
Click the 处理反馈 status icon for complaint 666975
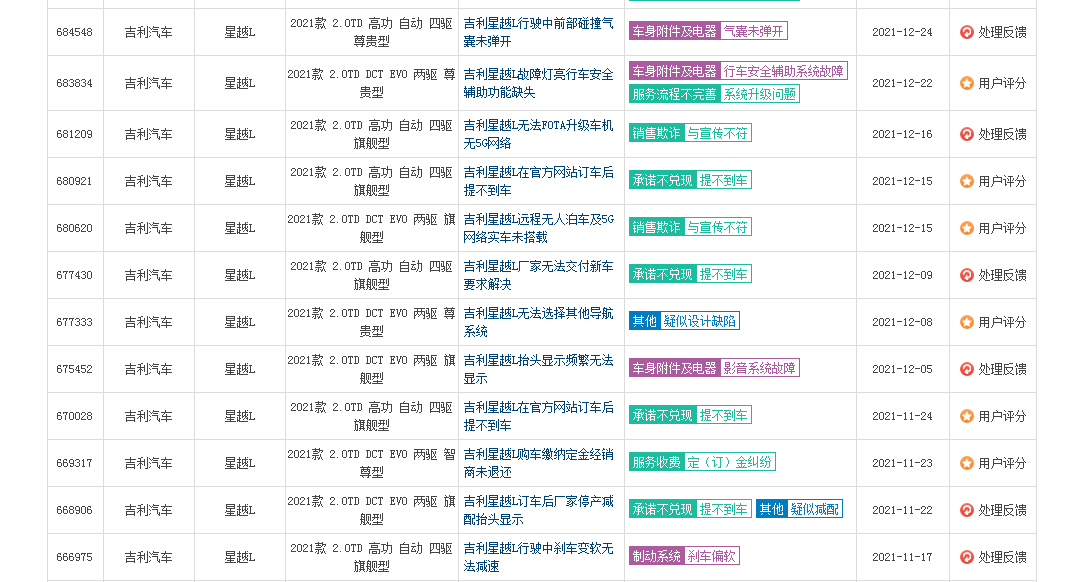click(966, 557)
